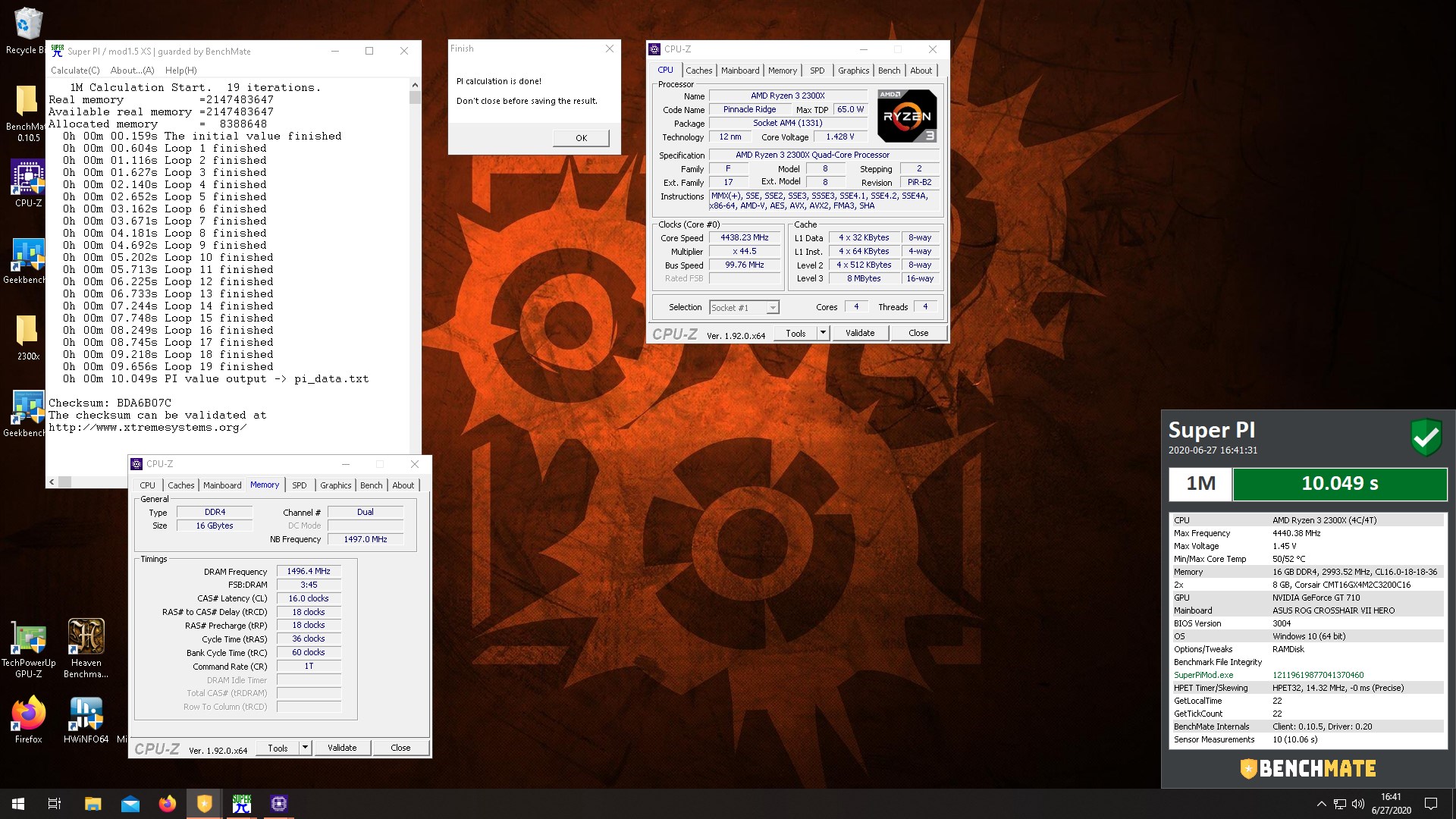Switch to Graphics tab in top CPU-Z window
The width and height of the screenshot is (1456, 819).
853,71
